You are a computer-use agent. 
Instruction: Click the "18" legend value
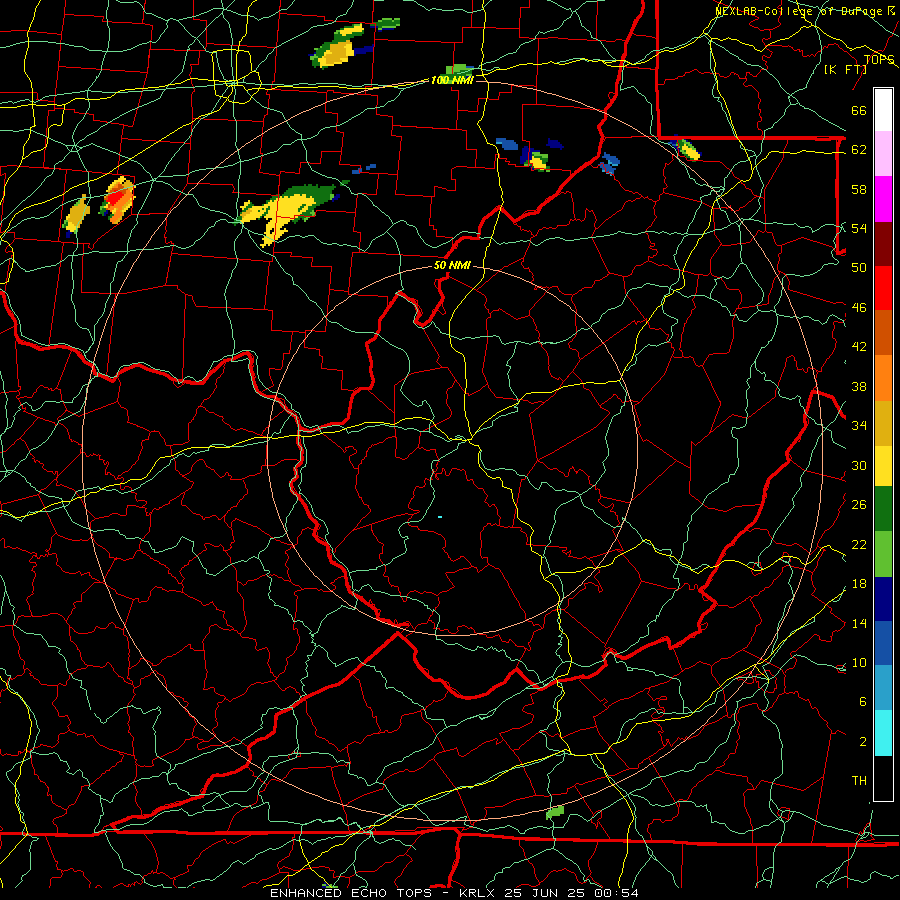(x=859, y=584)
